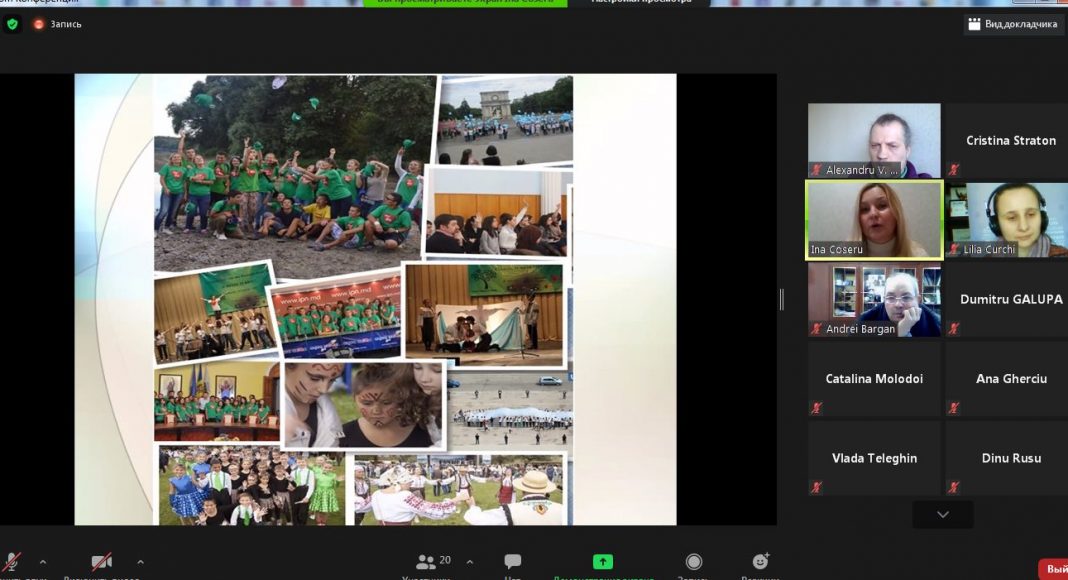
Task: Click muted mic icon on Catalina Molodoi tile
Action: [817, 408]
